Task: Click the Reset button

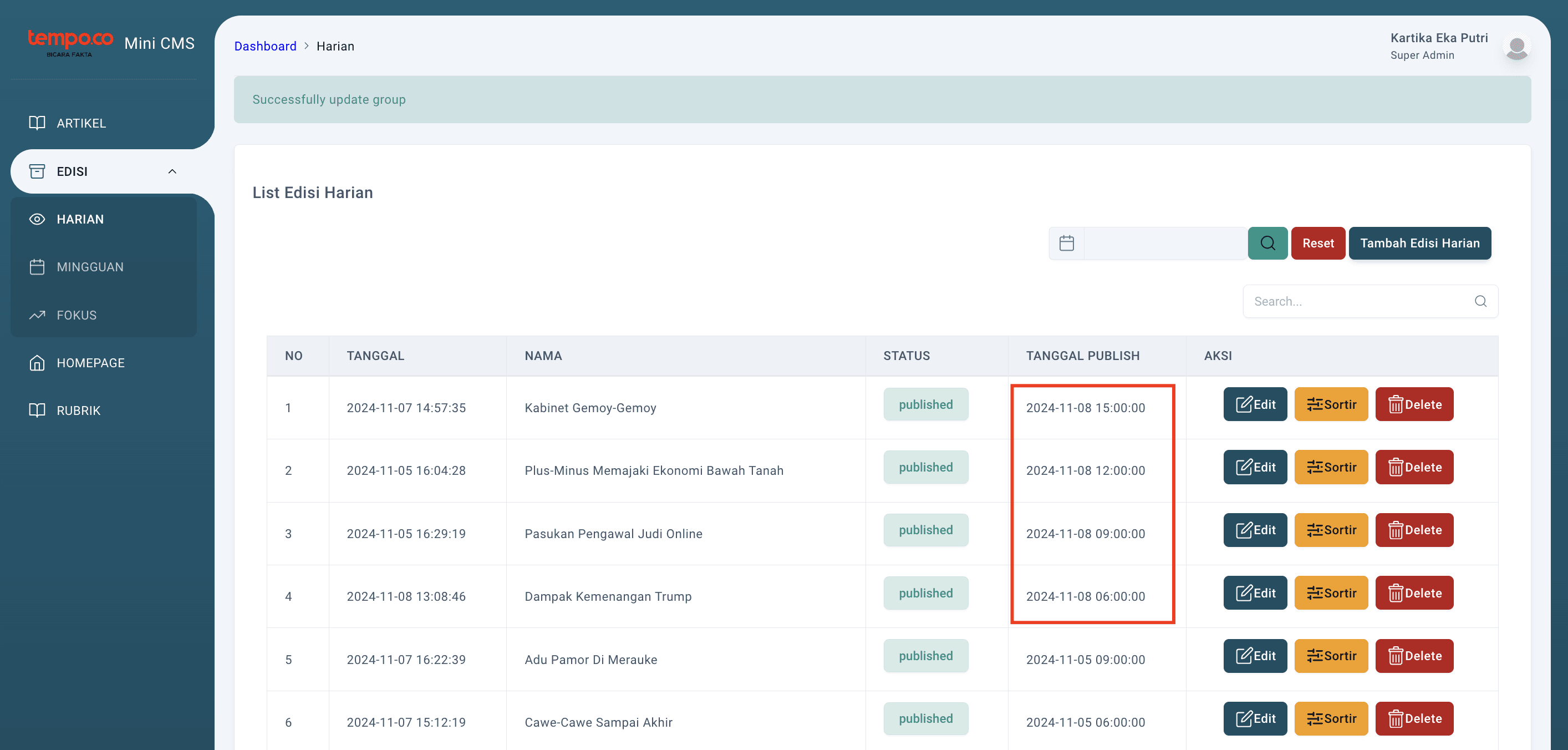Action: [x=1318, y=243]
